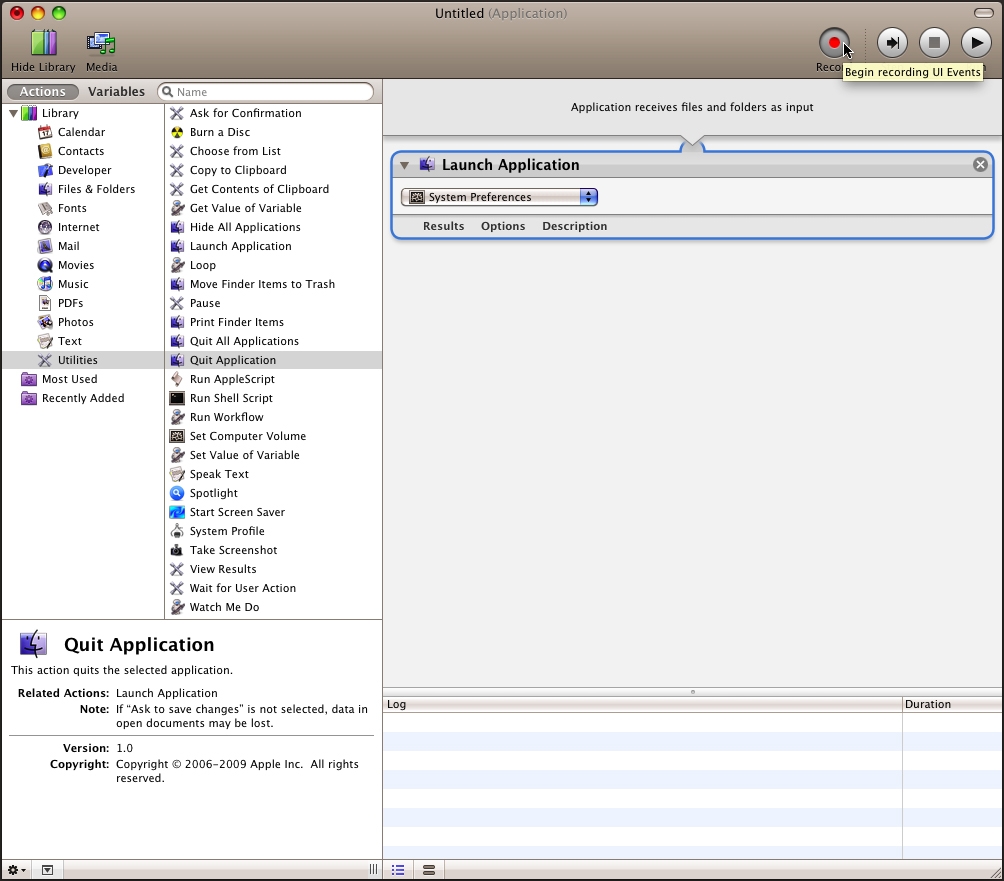Choose the Watch Me Do action
This screenshot has width=1004, height=881.
[224, 607]
